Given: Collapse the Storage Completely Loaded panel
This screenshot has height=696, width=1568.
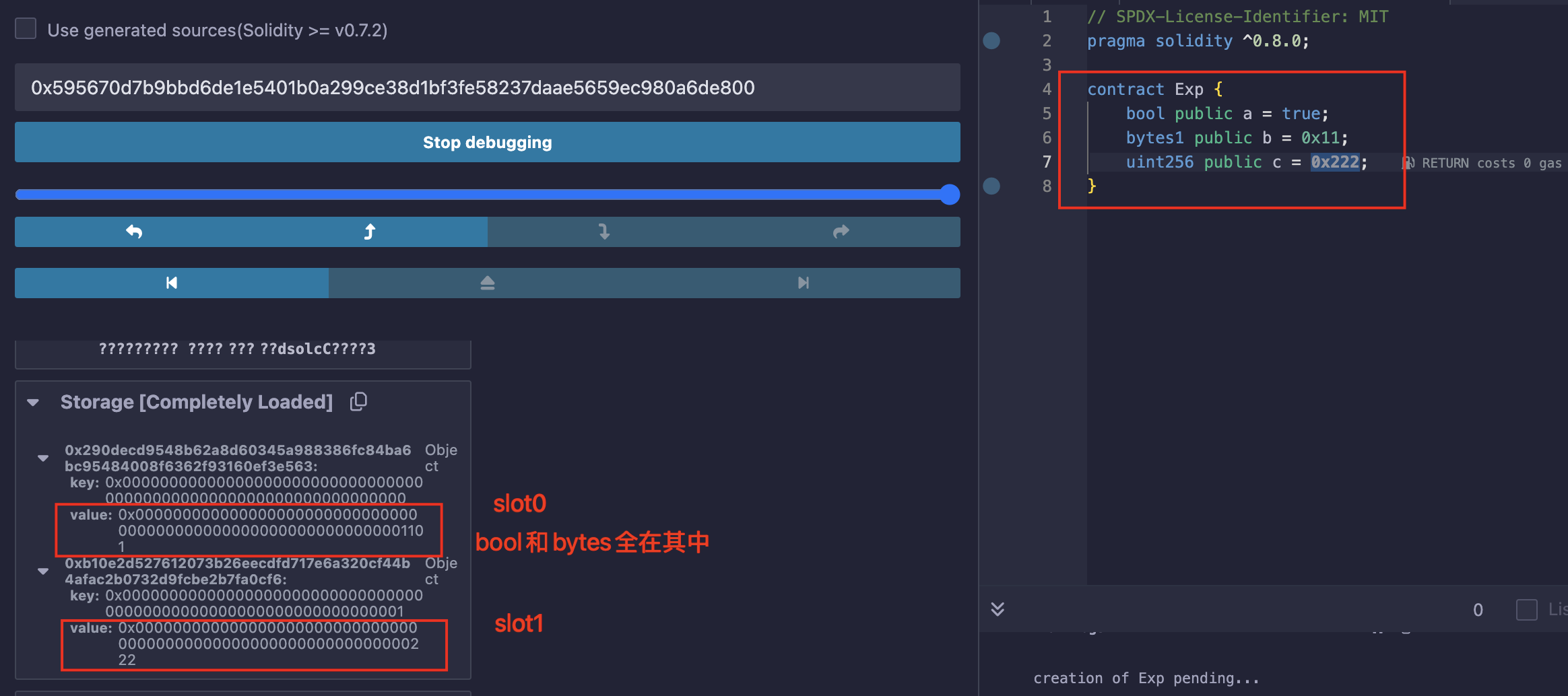Looking at the screenshot, I should point(33,403).
